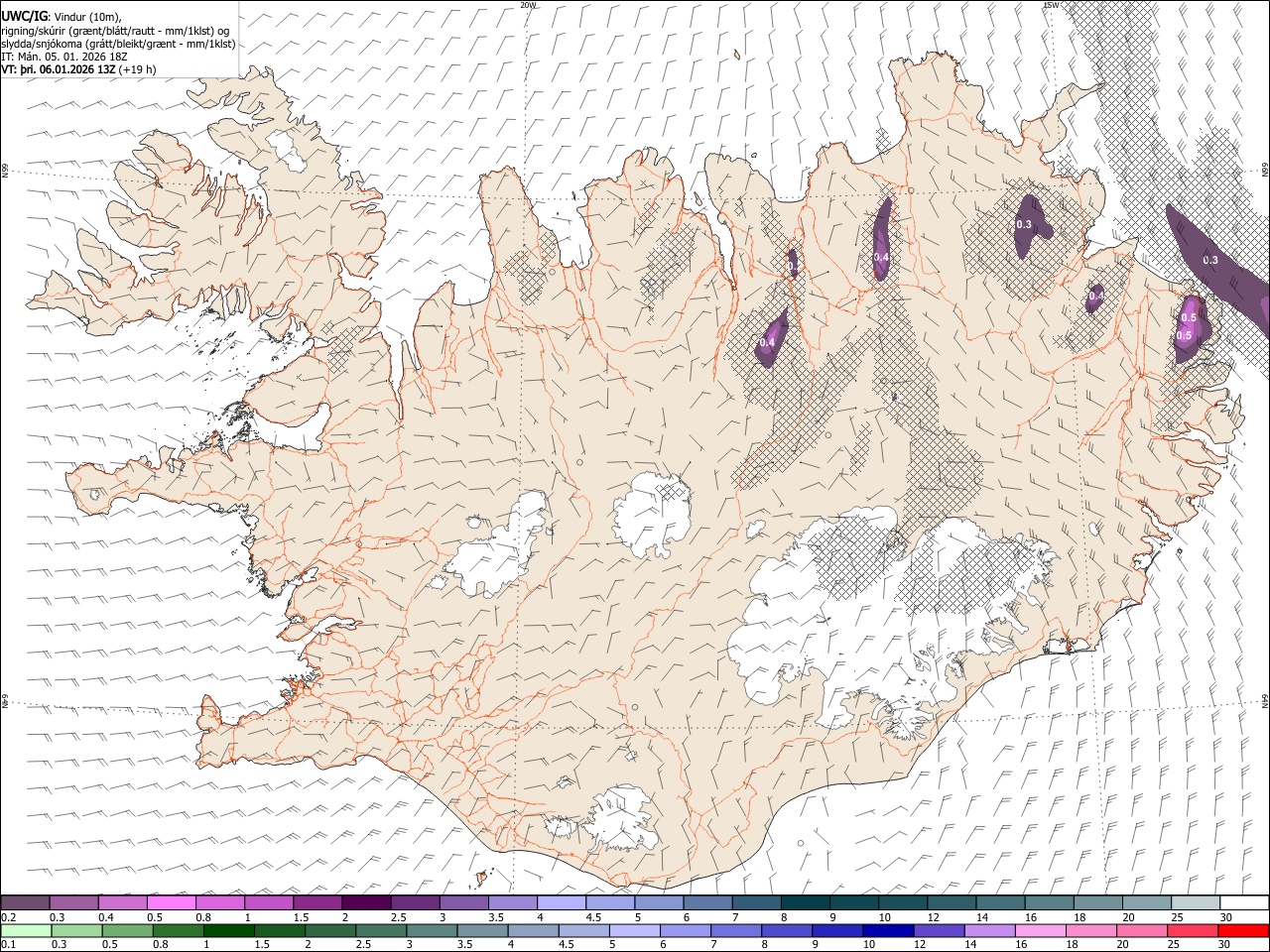Select upper legend swatch between 20 and 25

click(x=1146, y=902)
